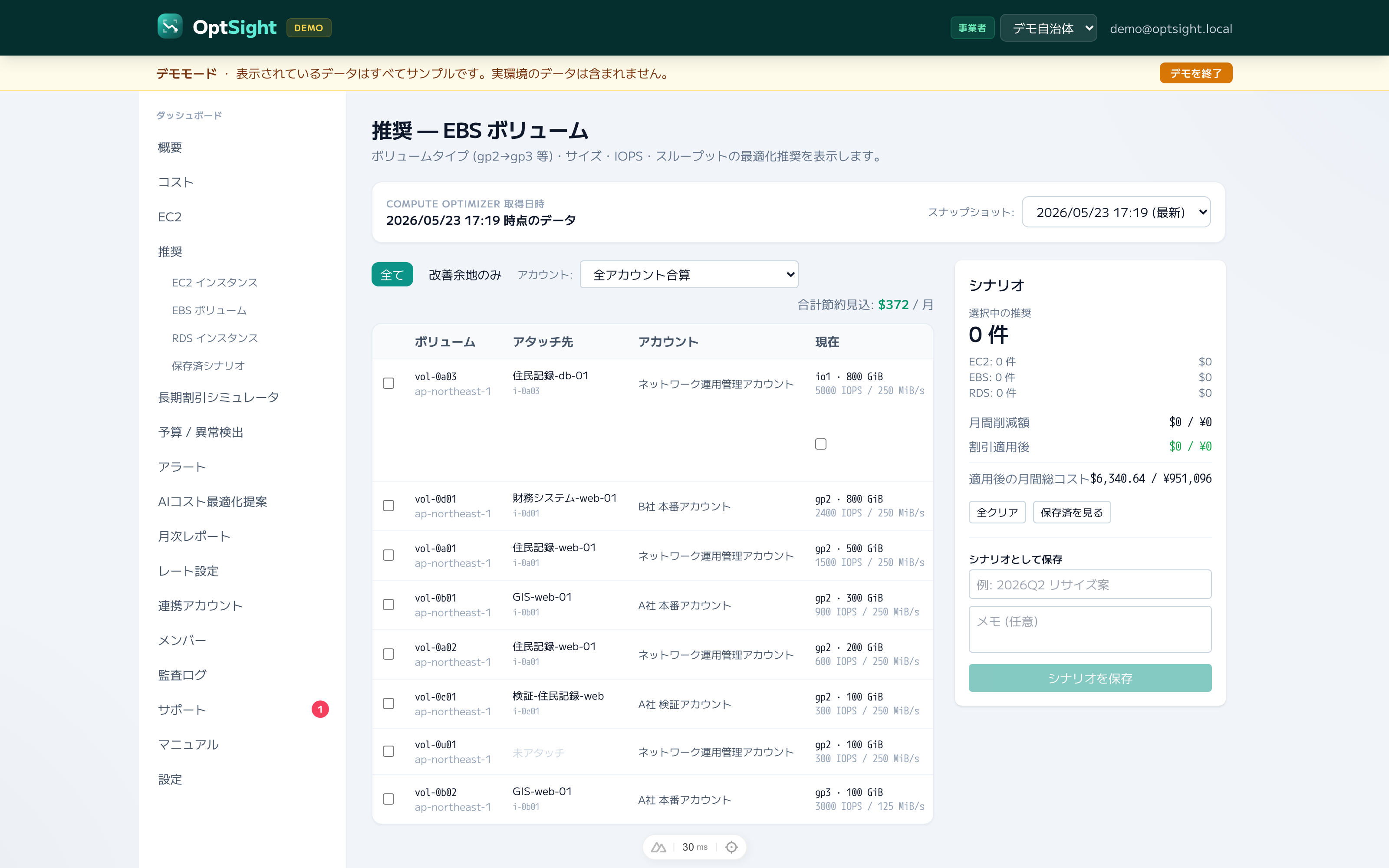1389x868 pixels.
Task: Click the $372 savings total
Action: [x=893, y=304]
